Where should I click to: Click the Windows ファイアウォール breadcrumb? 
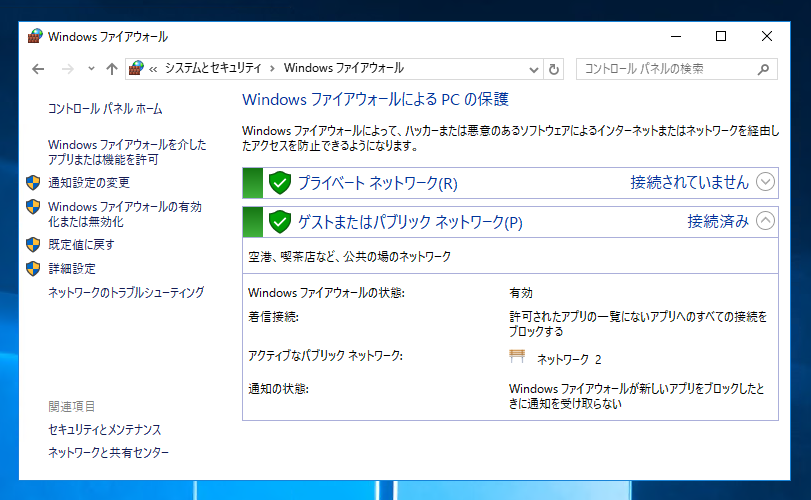point(343,68)
